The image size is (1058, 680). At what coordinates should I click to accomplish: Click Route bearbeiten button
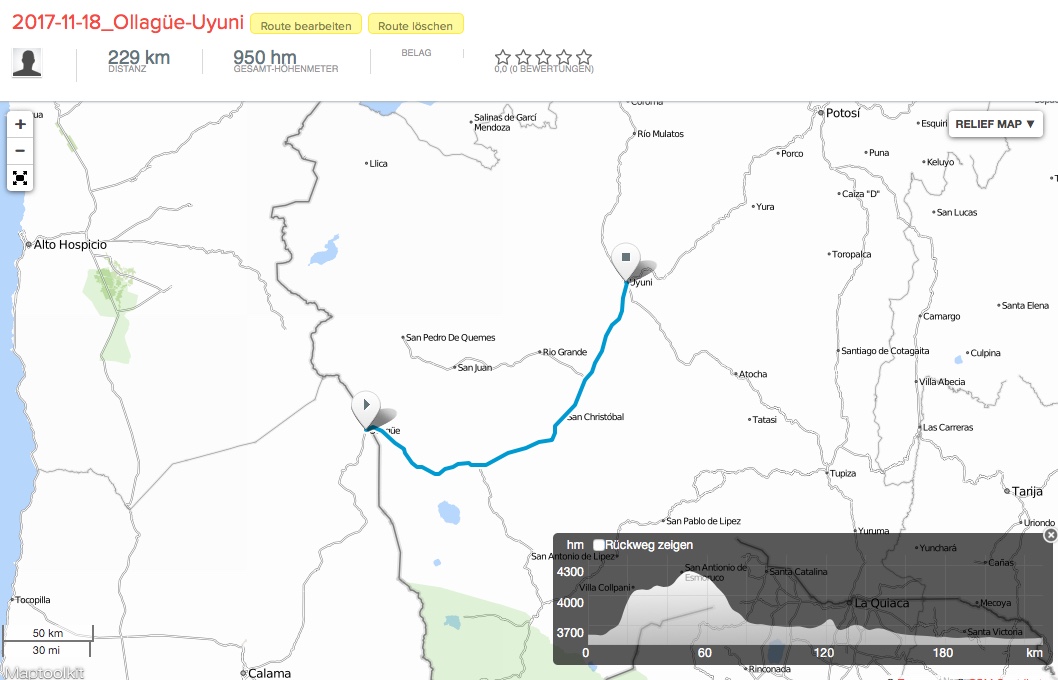306,25
